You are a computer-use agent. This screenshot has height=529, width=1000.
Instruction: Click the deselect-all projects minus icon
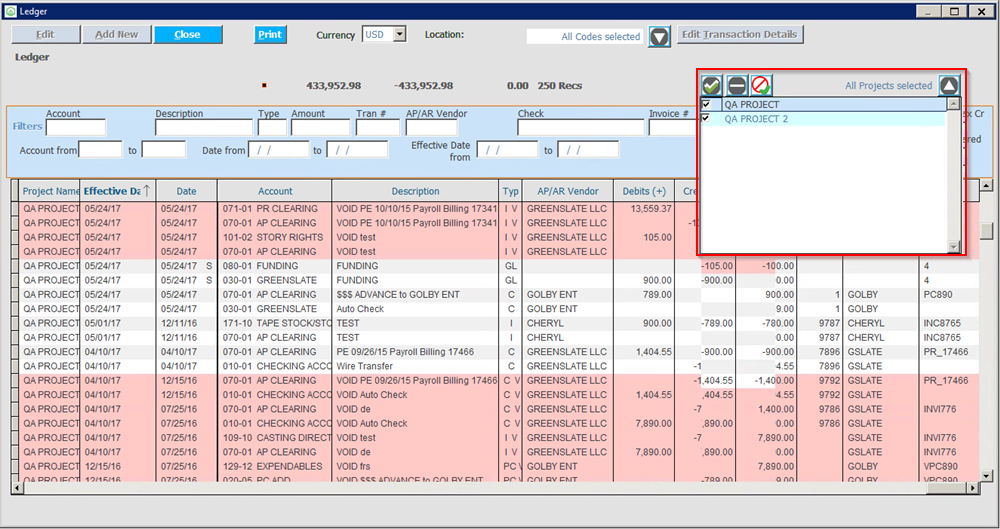point(737,85)
